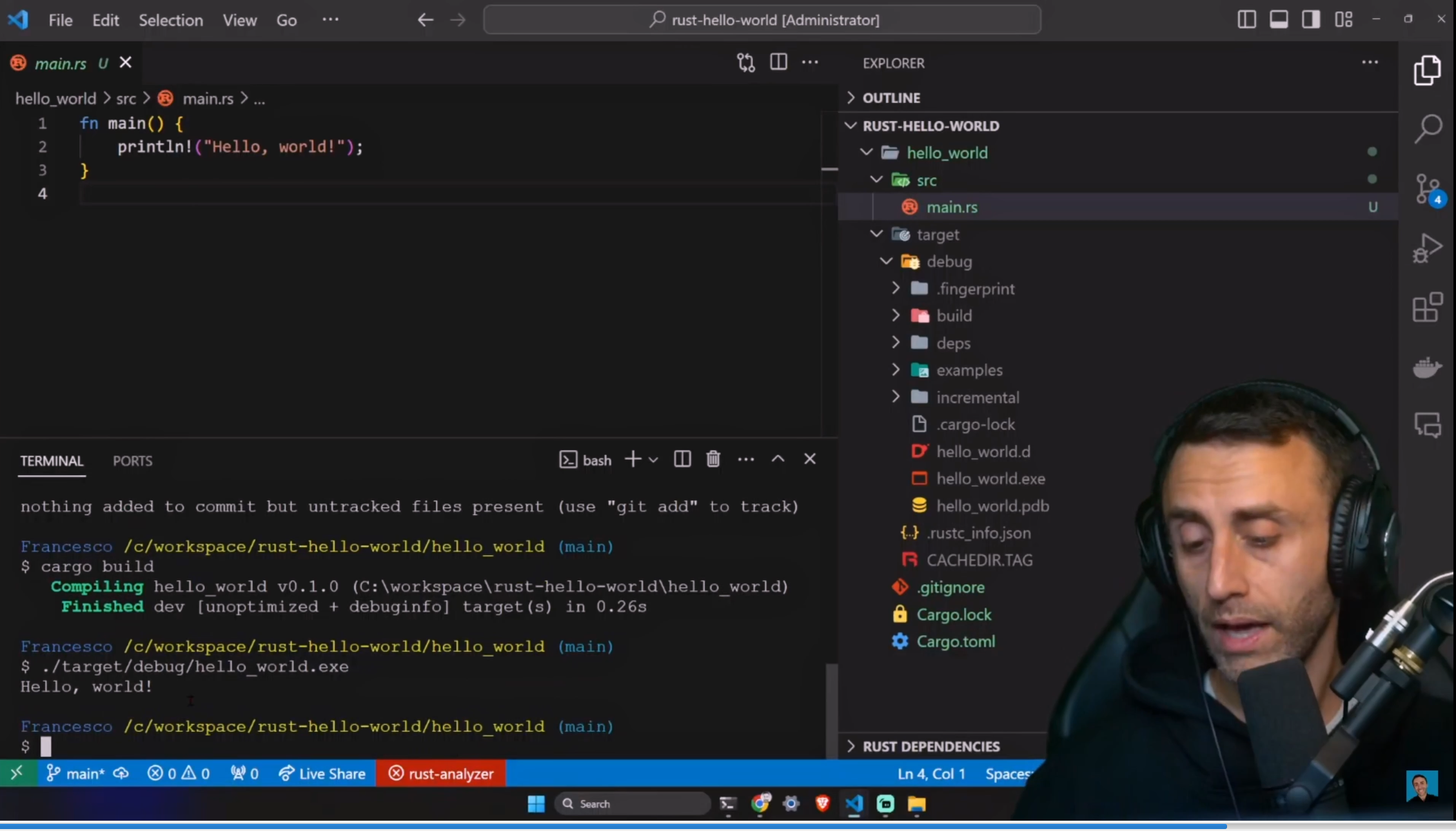Open the Selection menu

170,20
